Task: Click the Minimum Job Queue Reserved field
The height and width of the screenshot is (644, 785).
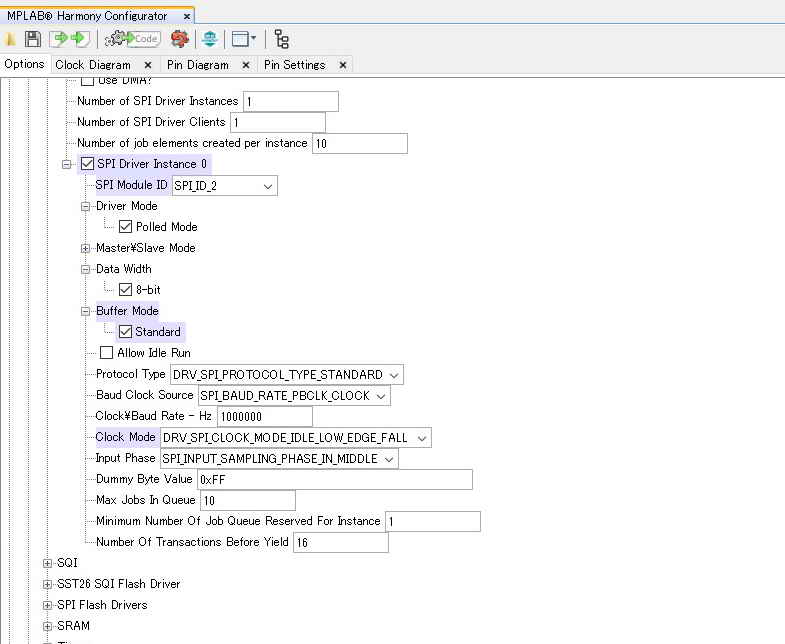Action: (x=433, y=522)
